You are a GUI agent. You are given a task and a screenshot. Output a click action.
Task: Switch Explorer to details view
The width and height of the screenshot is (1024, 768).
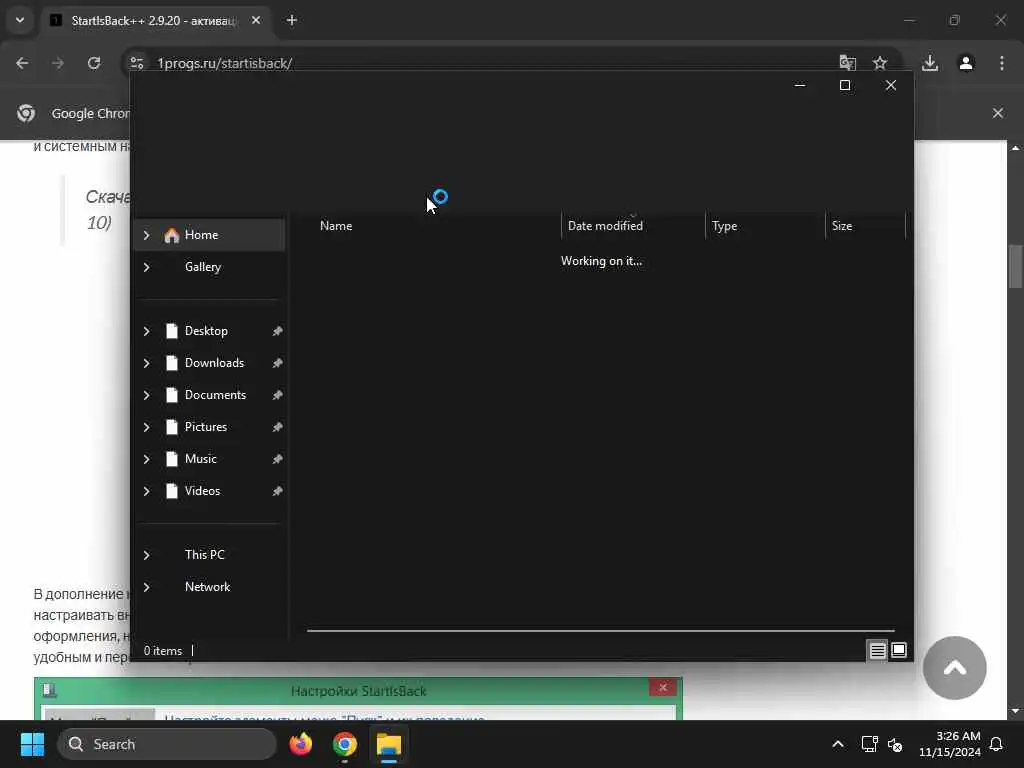(877, 650)
